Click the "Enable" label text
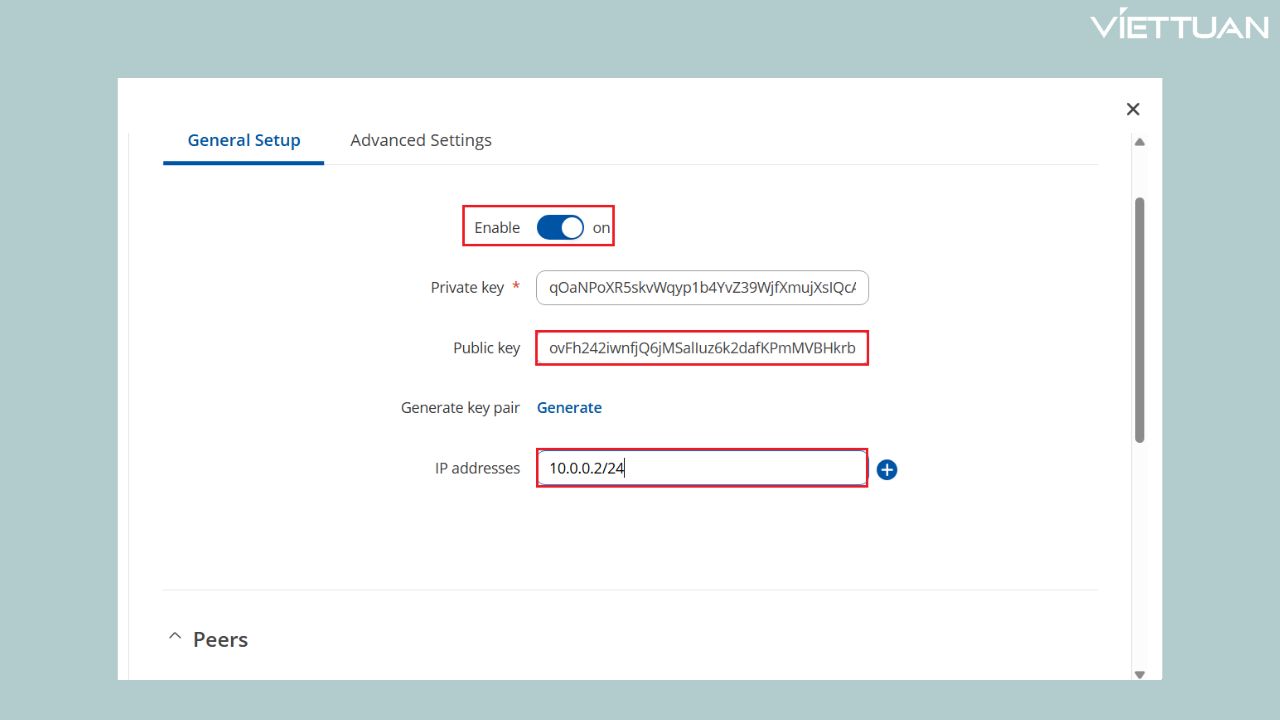This screenshot has height=720, width=1280. point(497,228)
